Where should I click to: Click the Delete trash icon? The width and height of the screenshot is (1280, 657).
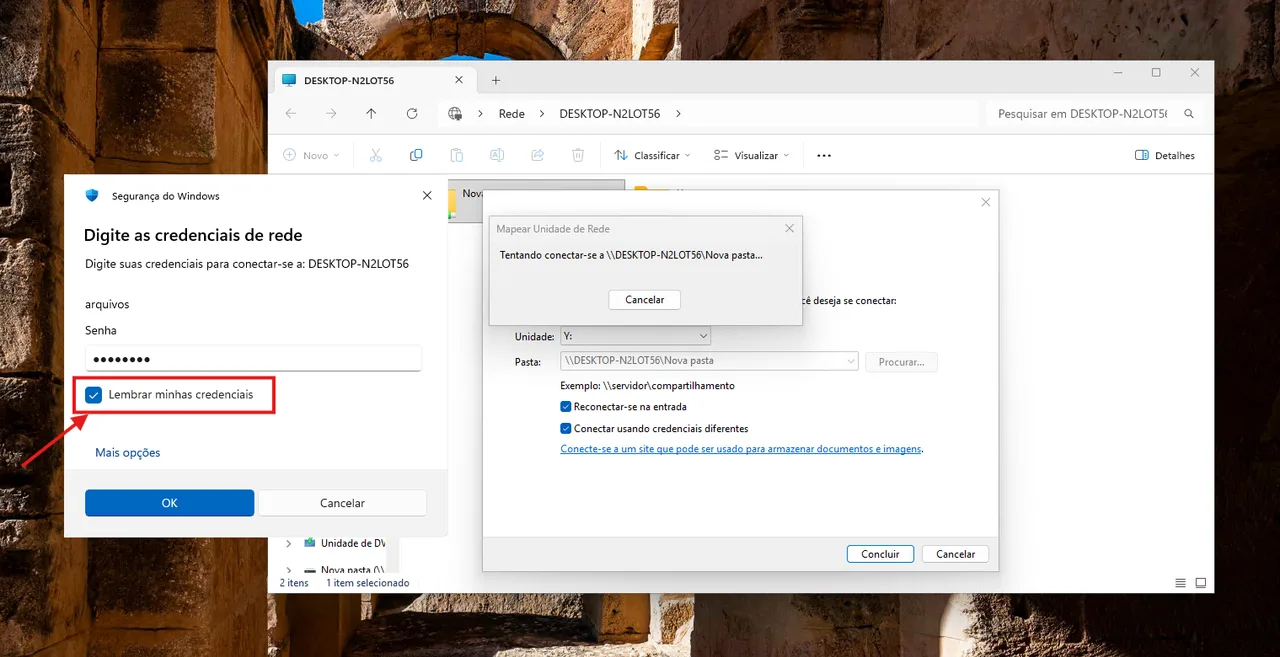pos(578,155)
